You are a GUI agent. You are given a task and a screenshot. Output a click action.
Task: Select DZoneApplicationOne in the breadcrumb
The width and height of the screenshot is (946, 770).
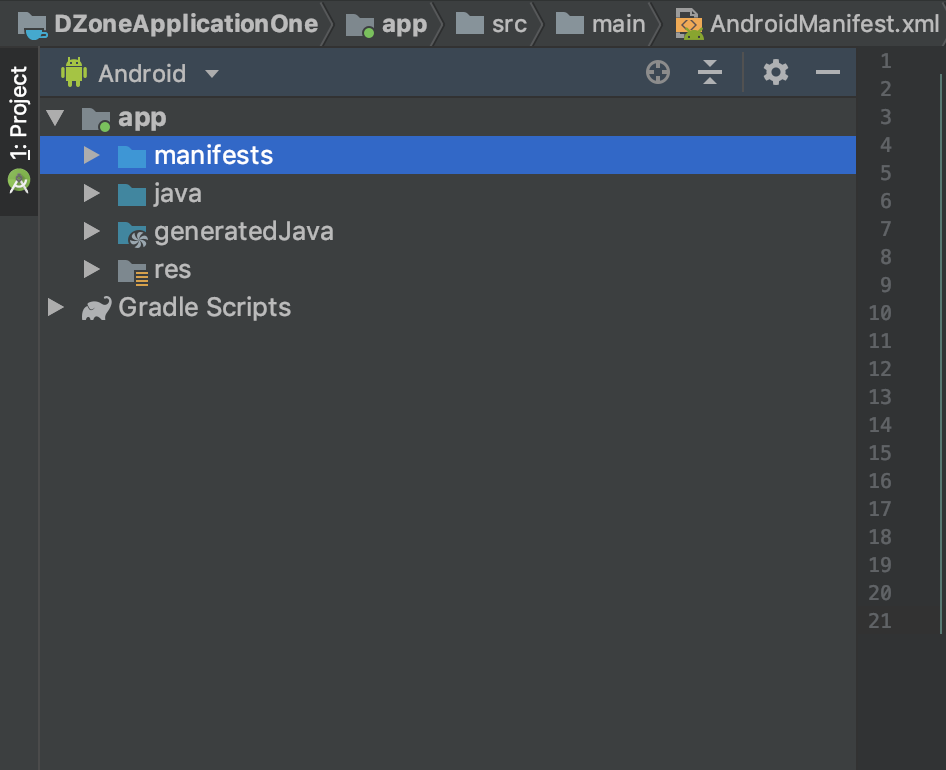coord(186,24)
